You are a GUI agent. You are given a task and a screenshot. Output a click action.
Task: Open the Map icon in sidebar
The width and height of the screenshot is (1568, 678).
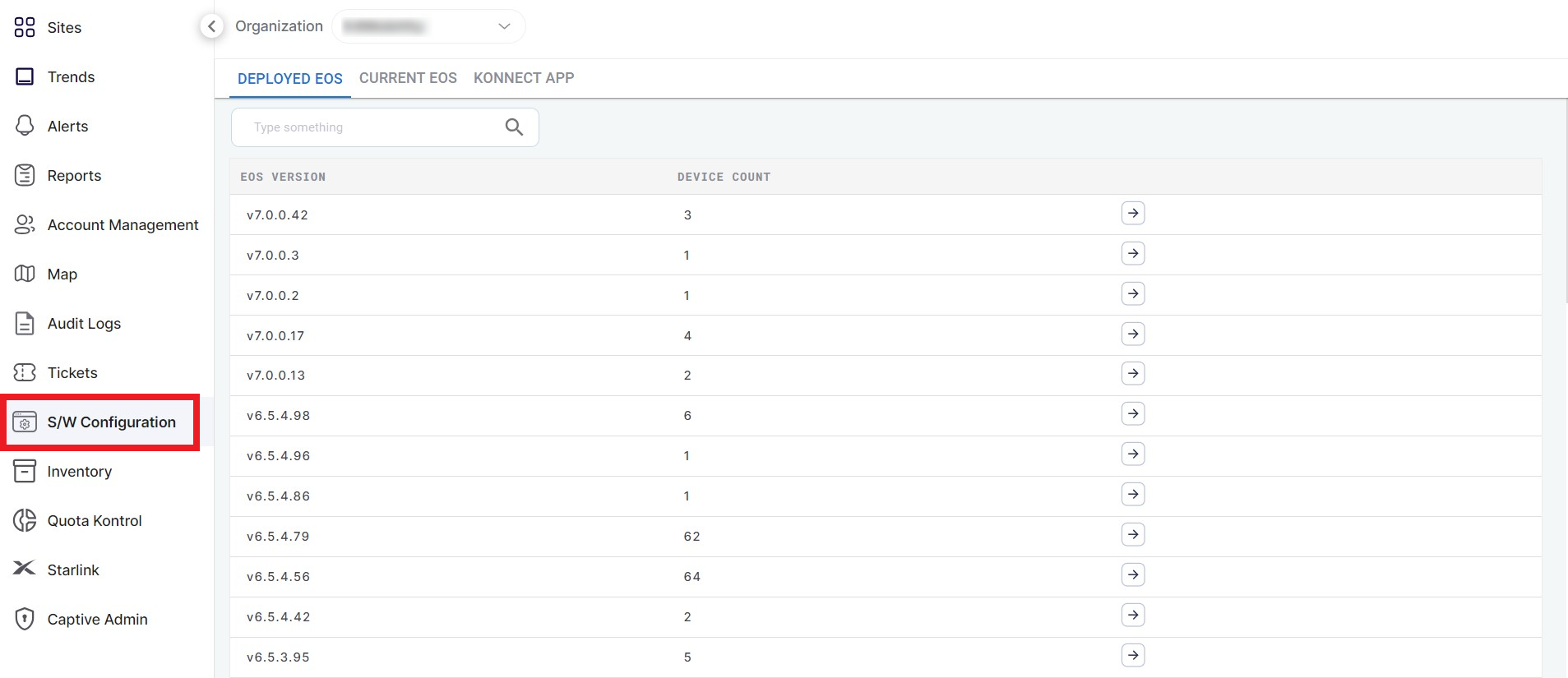[25, 274]
